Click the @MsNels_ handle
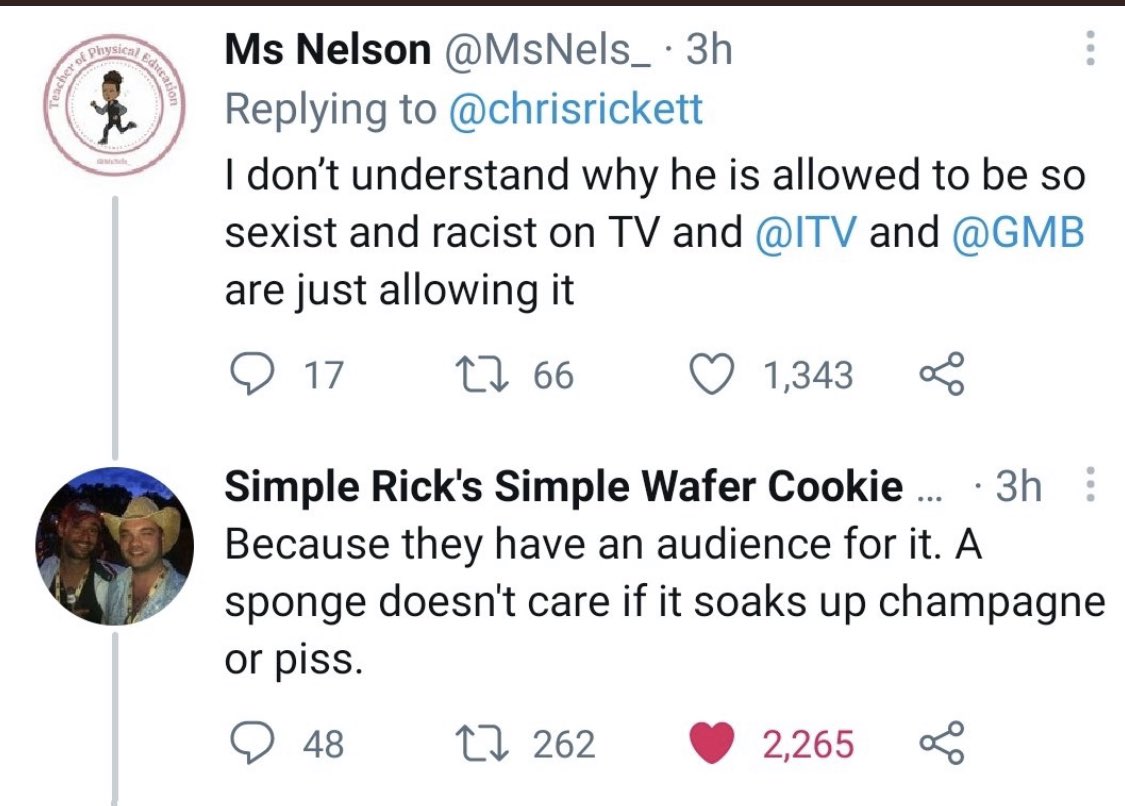The image size is (1125, 806). (549, 50)
